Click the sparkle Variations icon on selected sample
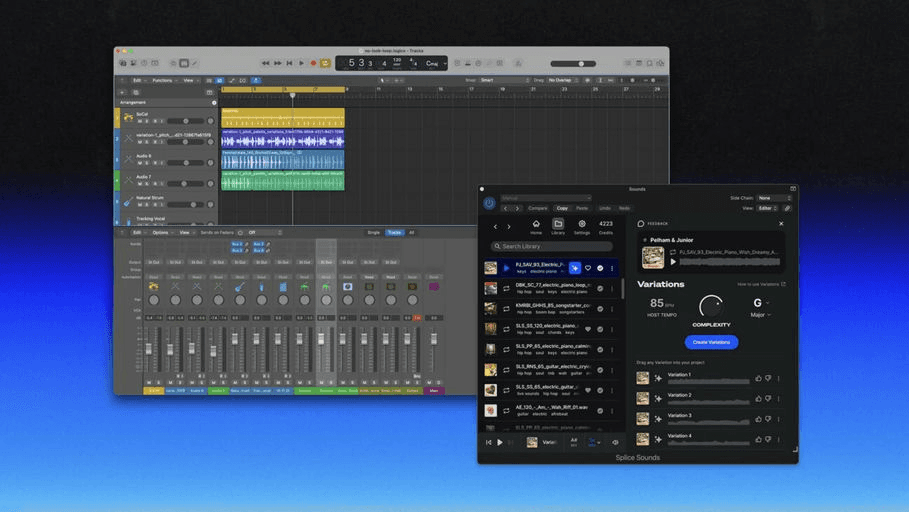This screenshot has height=512, width=909. (x=575, y=268)
